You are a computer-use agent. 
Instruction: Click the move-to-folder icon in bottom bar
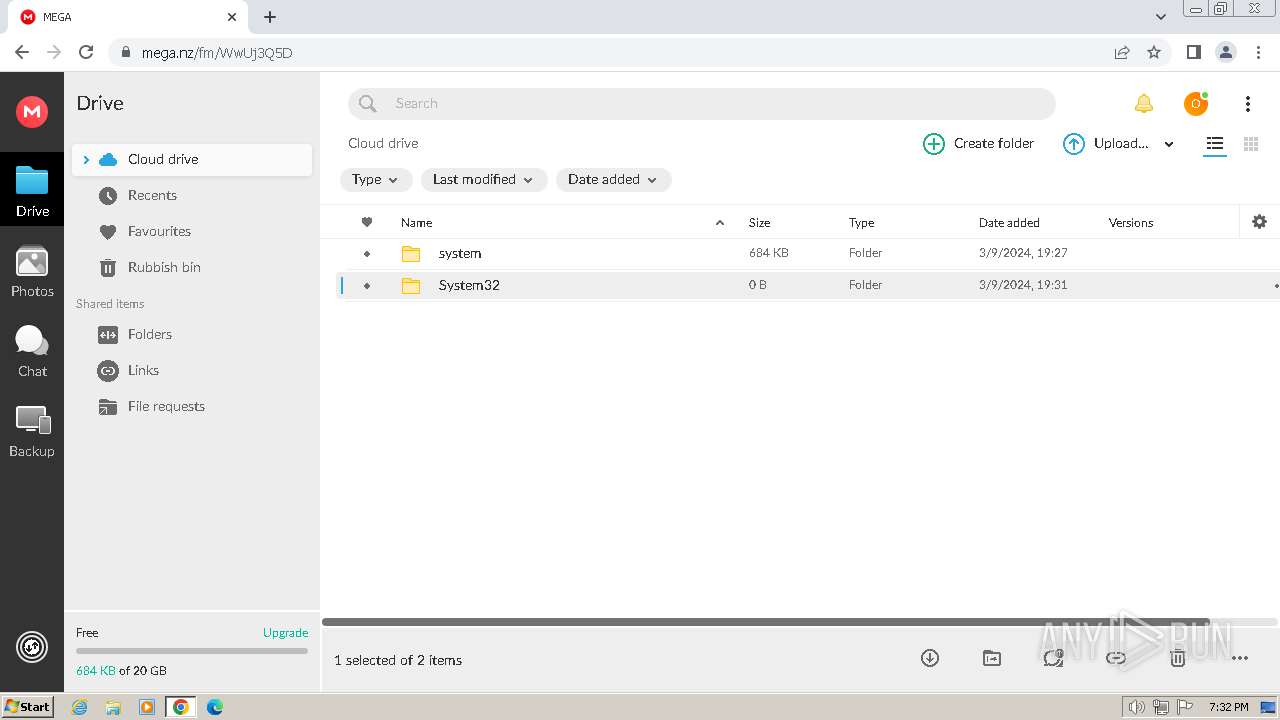pos(992,658)
